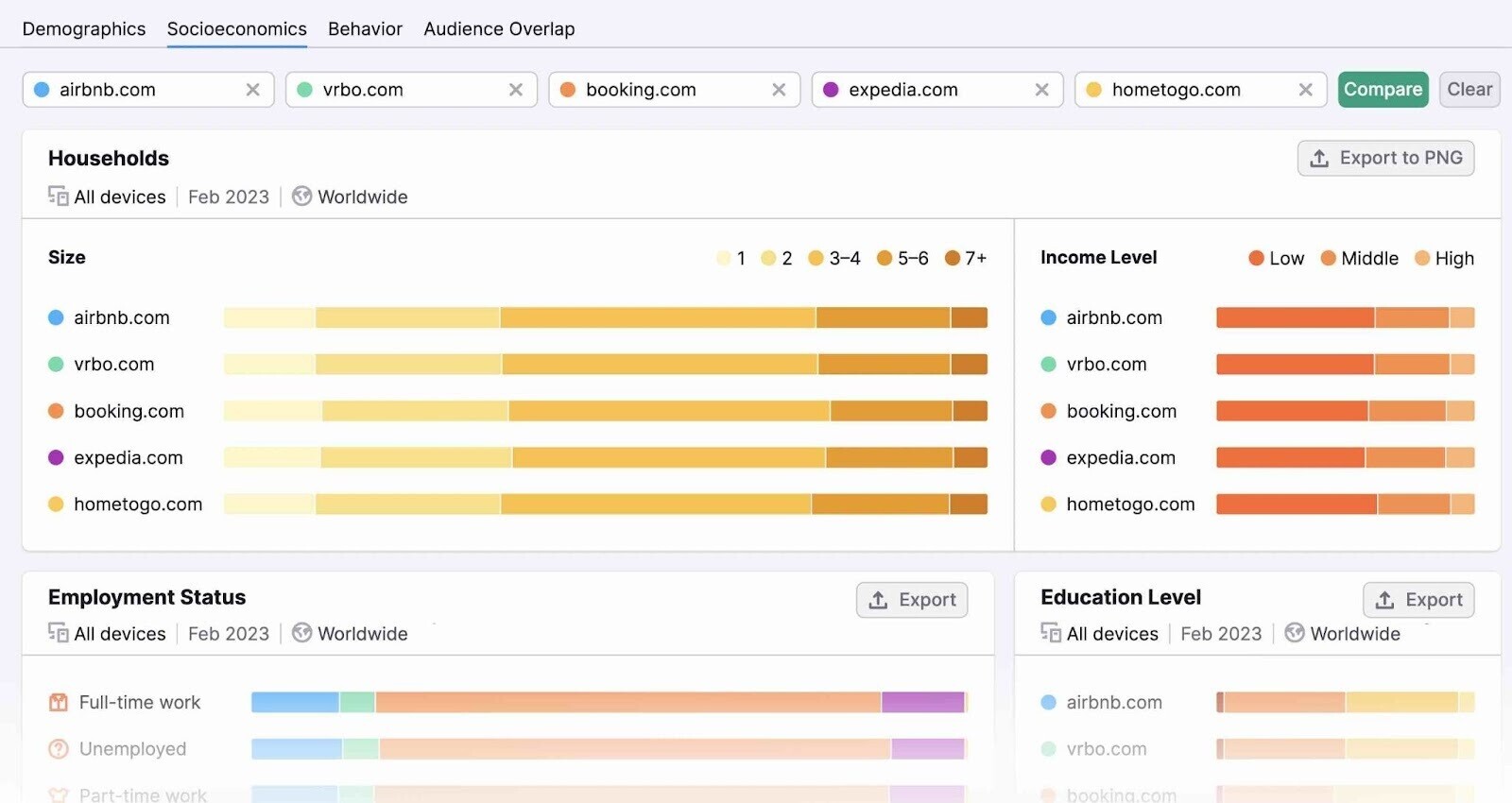This screenshot has height=803, width=1512.
Task: Remove hometogo.com from the comparison
Action: tap(1305, 90)
